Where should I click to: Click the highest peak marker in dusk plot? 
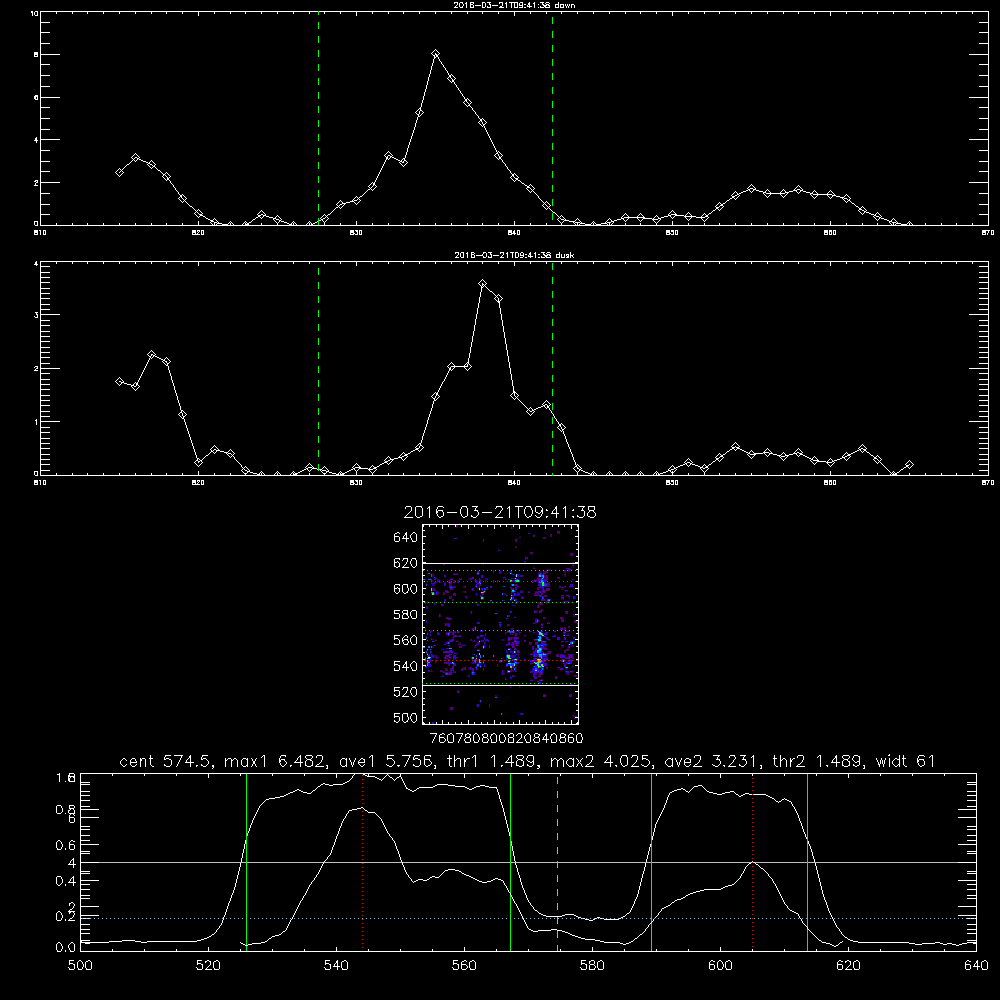click(483, 284)
